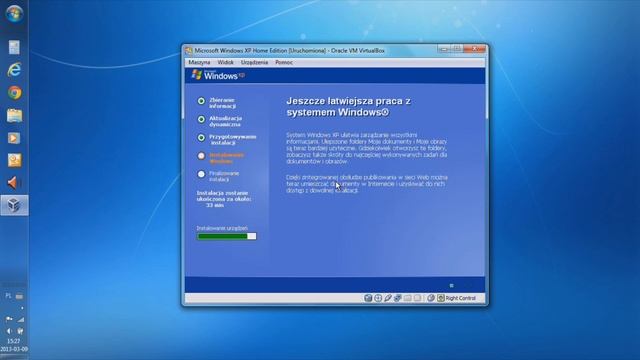Click the small dot in the setup footer

(451, 285)
